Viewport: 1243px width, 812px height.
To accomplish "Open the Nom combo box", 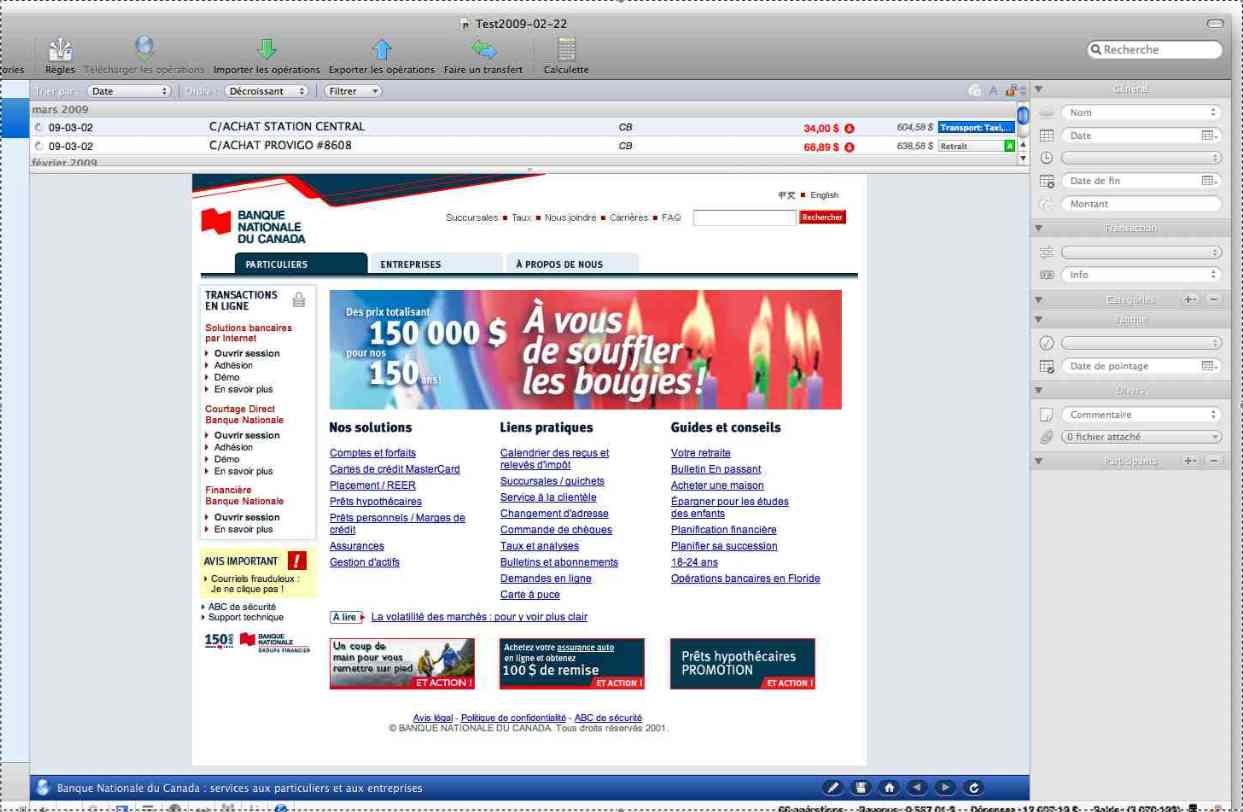I will click(x=1141, y=113).
